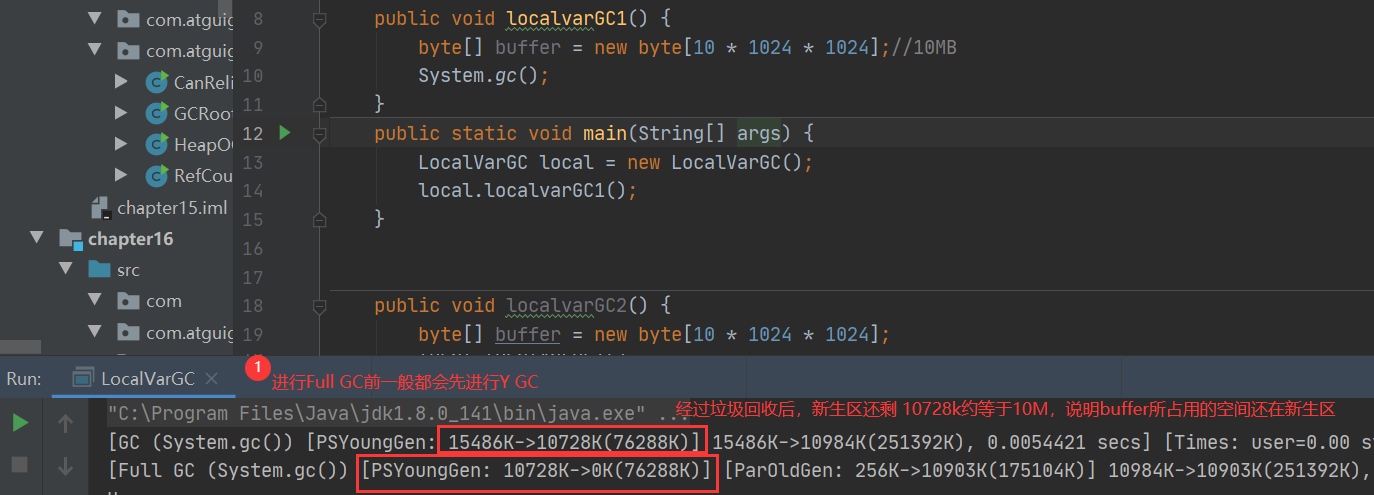1374x495 pixels.
Task: Click 'local.localvarGC1();' on line 14
Action: pos(527,190)
